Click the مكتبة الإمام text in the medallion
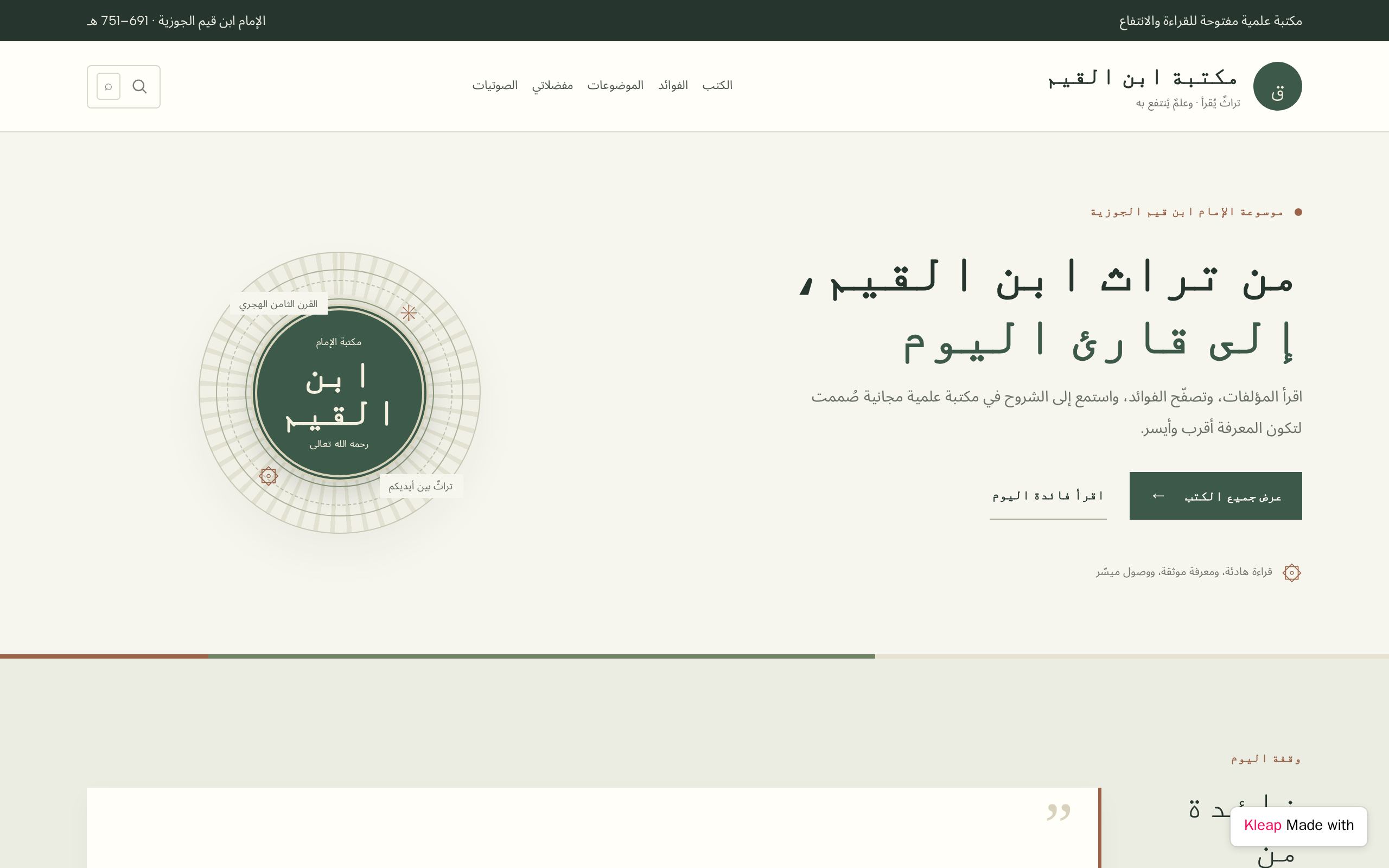This screenshot has height=868, width=1389. (x=339, y=342)
